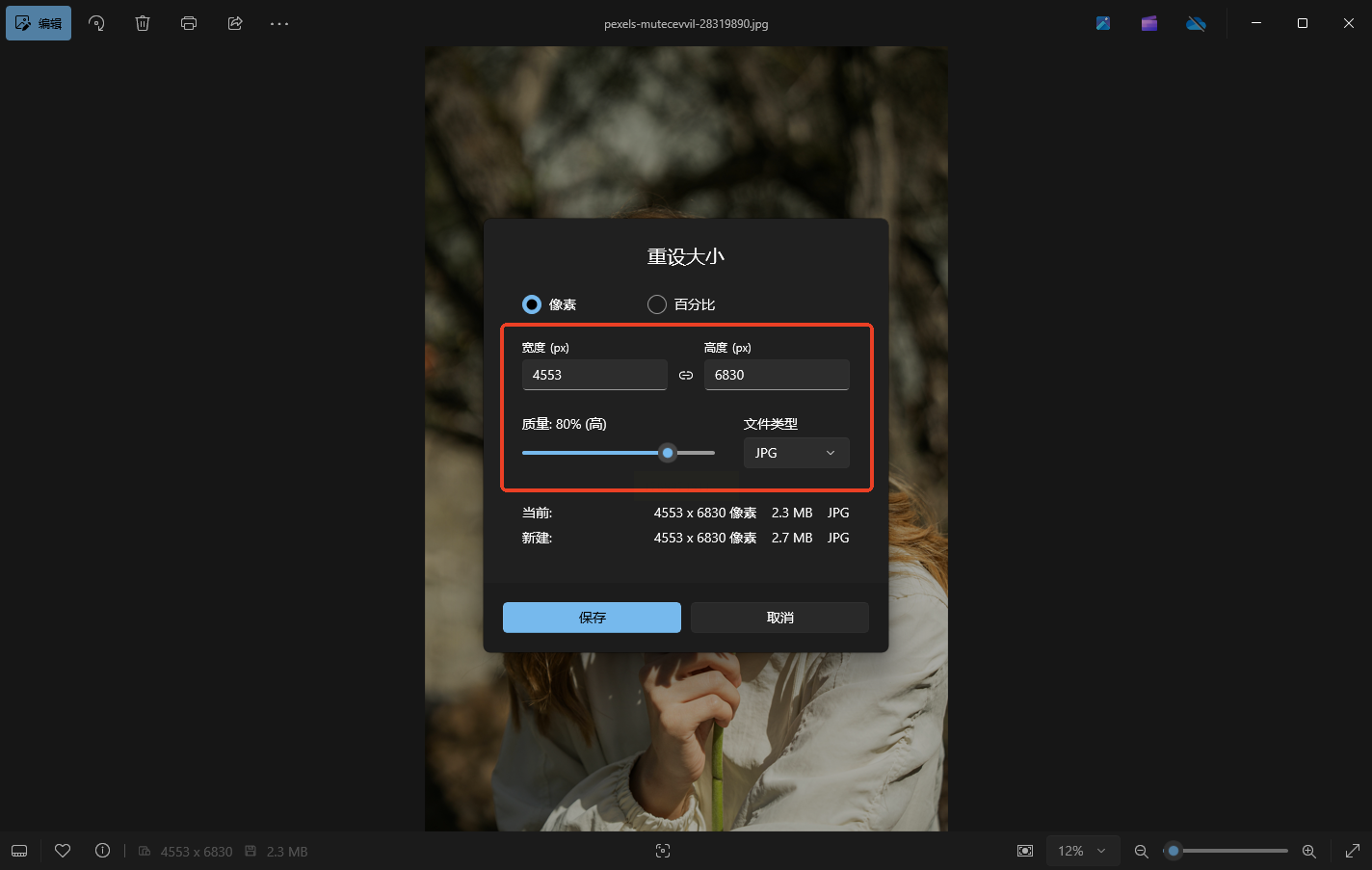Click the 质量 quality slider handle

click(x=668, y=453)
